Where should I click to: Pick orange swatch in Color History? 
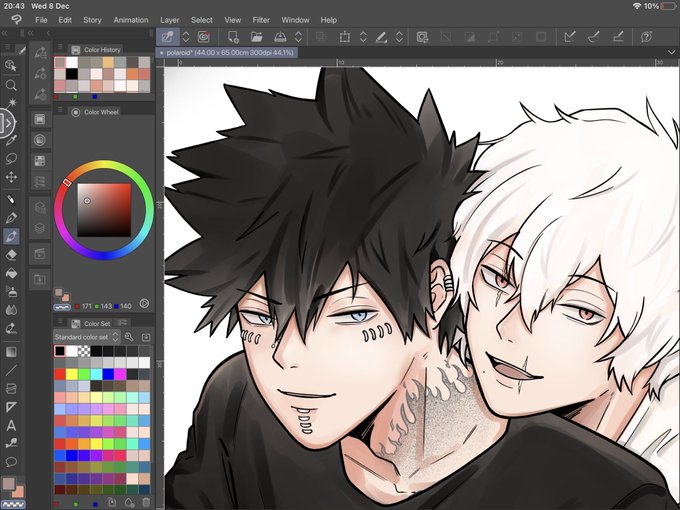click(132, 74)
